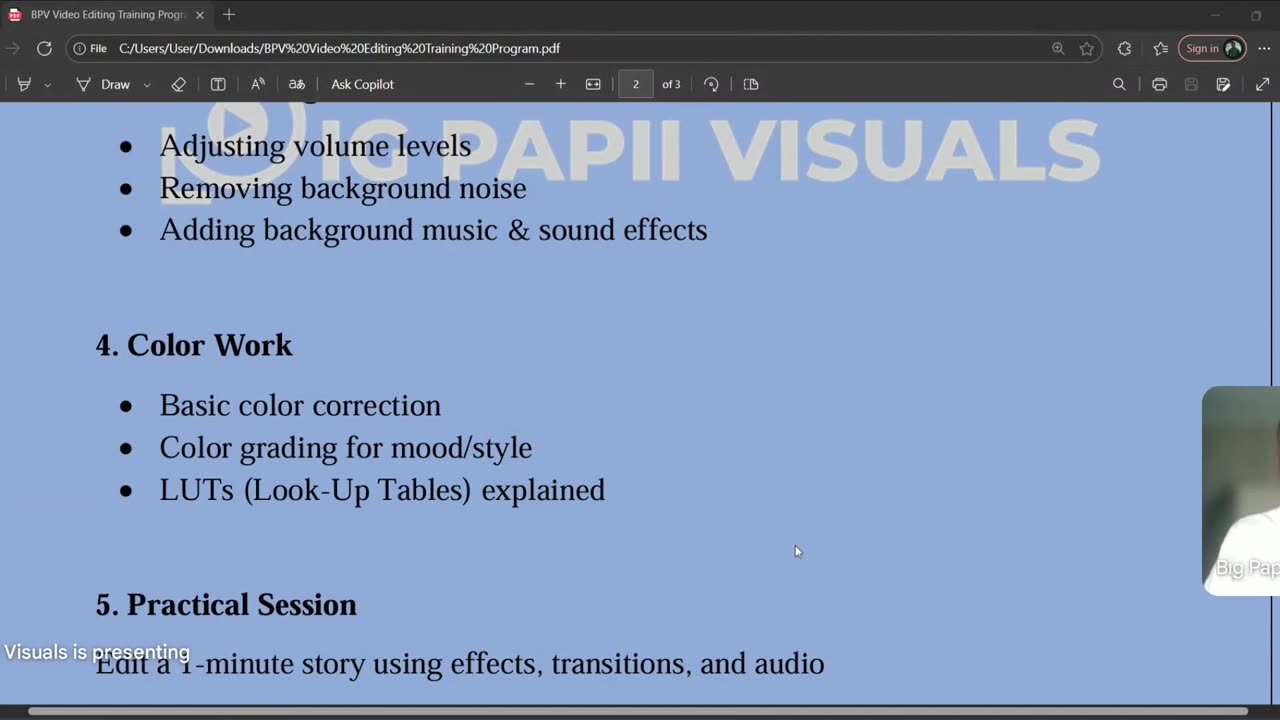
Task: Open Find in PDF search
Action: [x=1119, y=85]
